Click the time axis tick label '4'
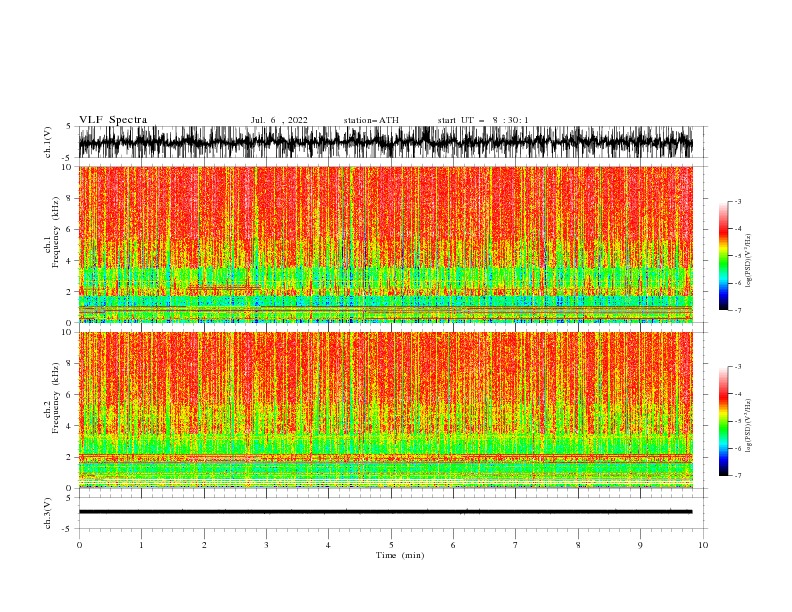Image resolution: width=792 pixels, height=612 pixels. pos(328,545)
